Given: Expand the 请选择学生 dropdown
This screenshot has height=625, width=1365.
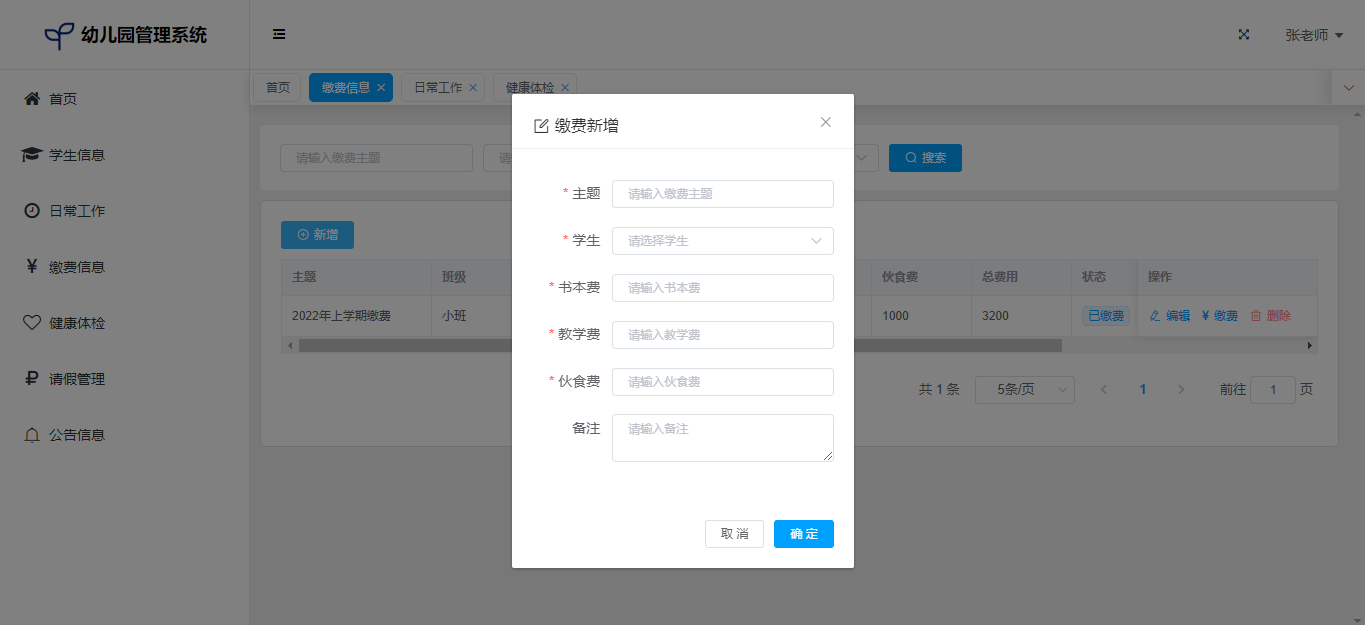Looking at the screenshot, I should tap(722, 241).
